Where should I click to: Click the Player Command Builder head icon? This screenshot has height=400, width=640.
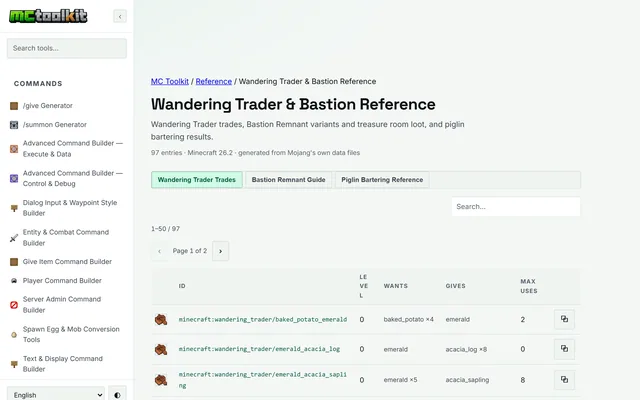[14, 281]
